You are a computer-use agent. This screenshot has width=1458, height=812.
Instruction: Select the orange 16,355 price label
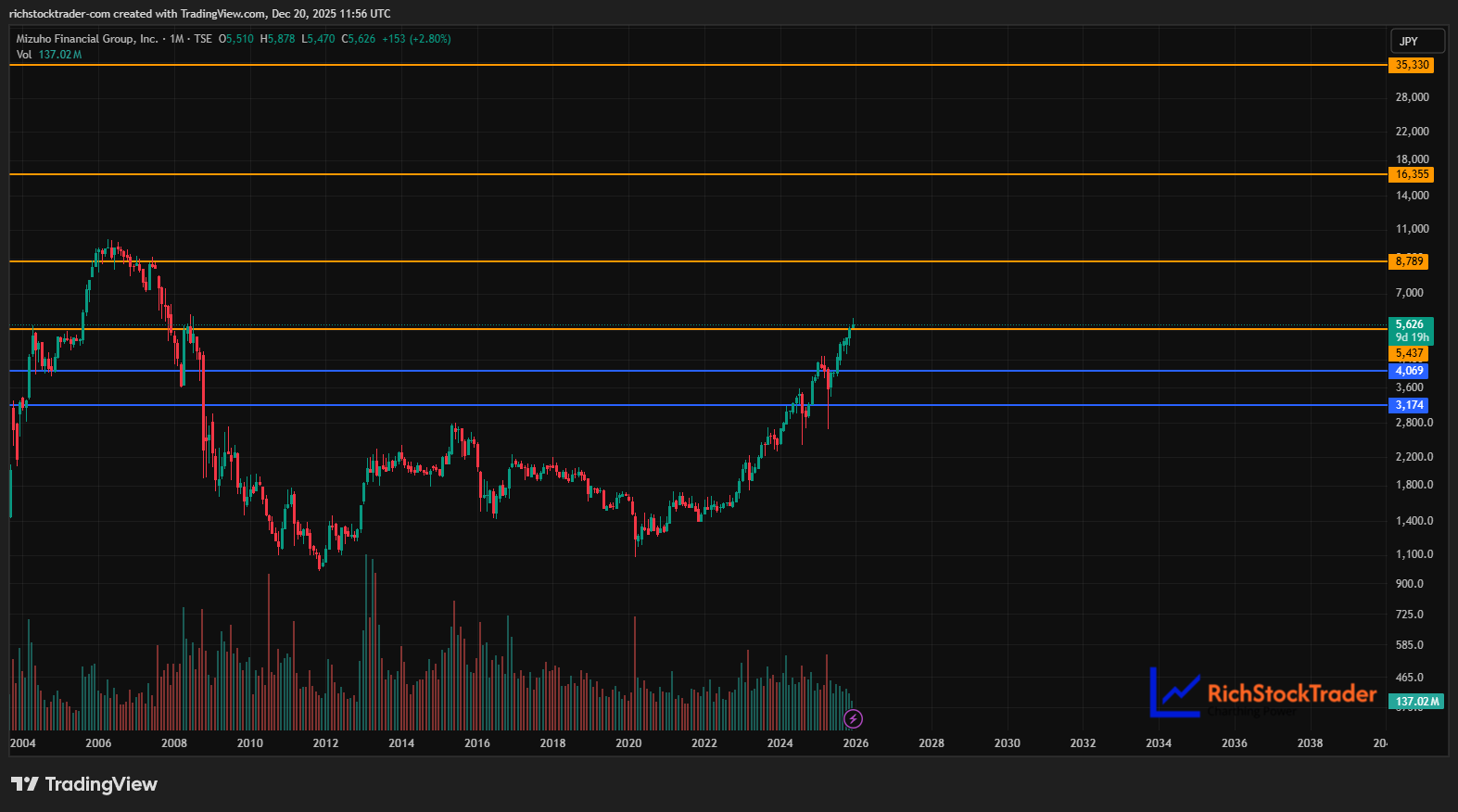coord(1412,174)
